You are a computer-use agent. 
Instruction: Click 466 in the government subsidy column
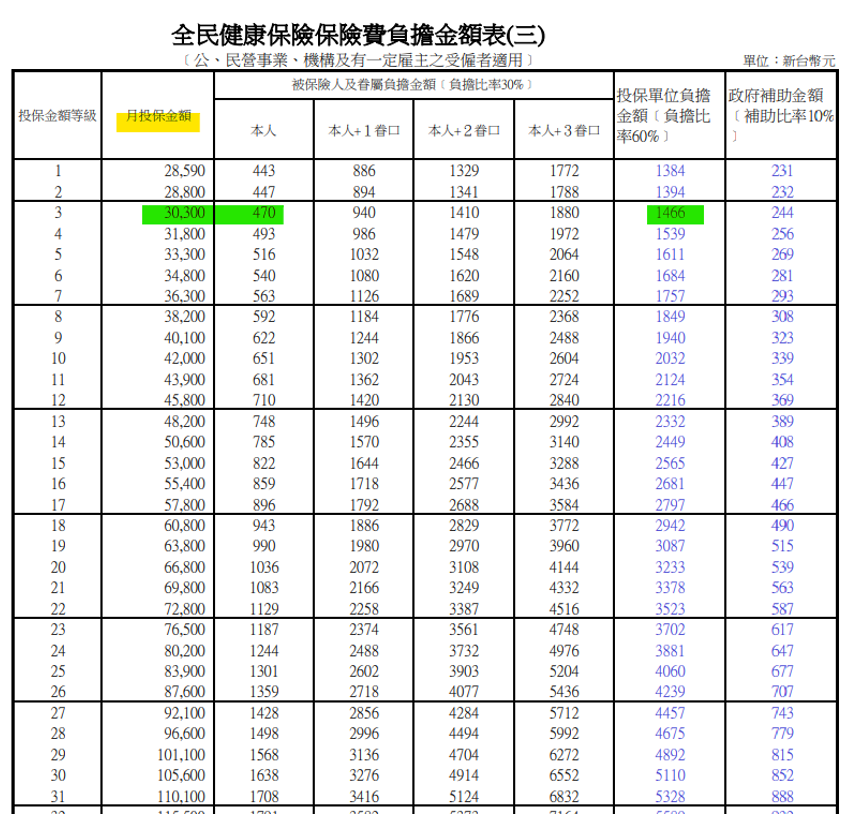click(x=782, y=505)
